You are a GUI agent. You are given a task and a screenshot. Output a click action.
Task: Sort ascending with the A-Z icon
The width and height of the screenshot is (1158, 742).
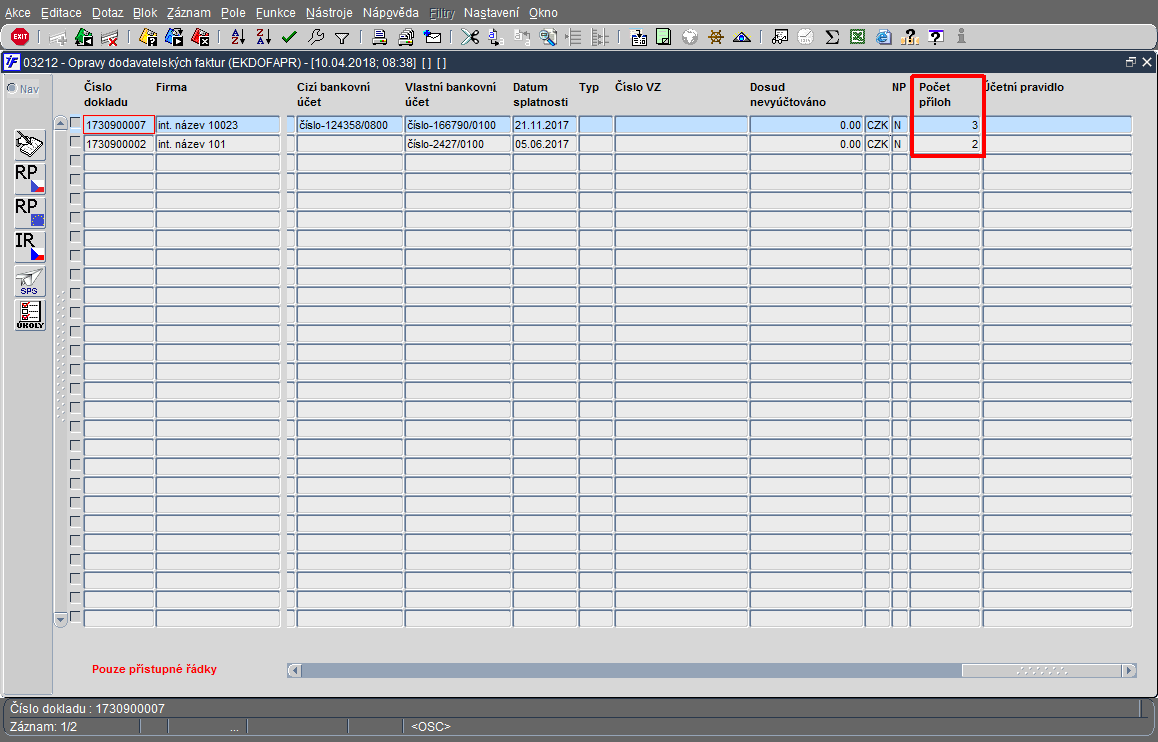tap(238, 36)
